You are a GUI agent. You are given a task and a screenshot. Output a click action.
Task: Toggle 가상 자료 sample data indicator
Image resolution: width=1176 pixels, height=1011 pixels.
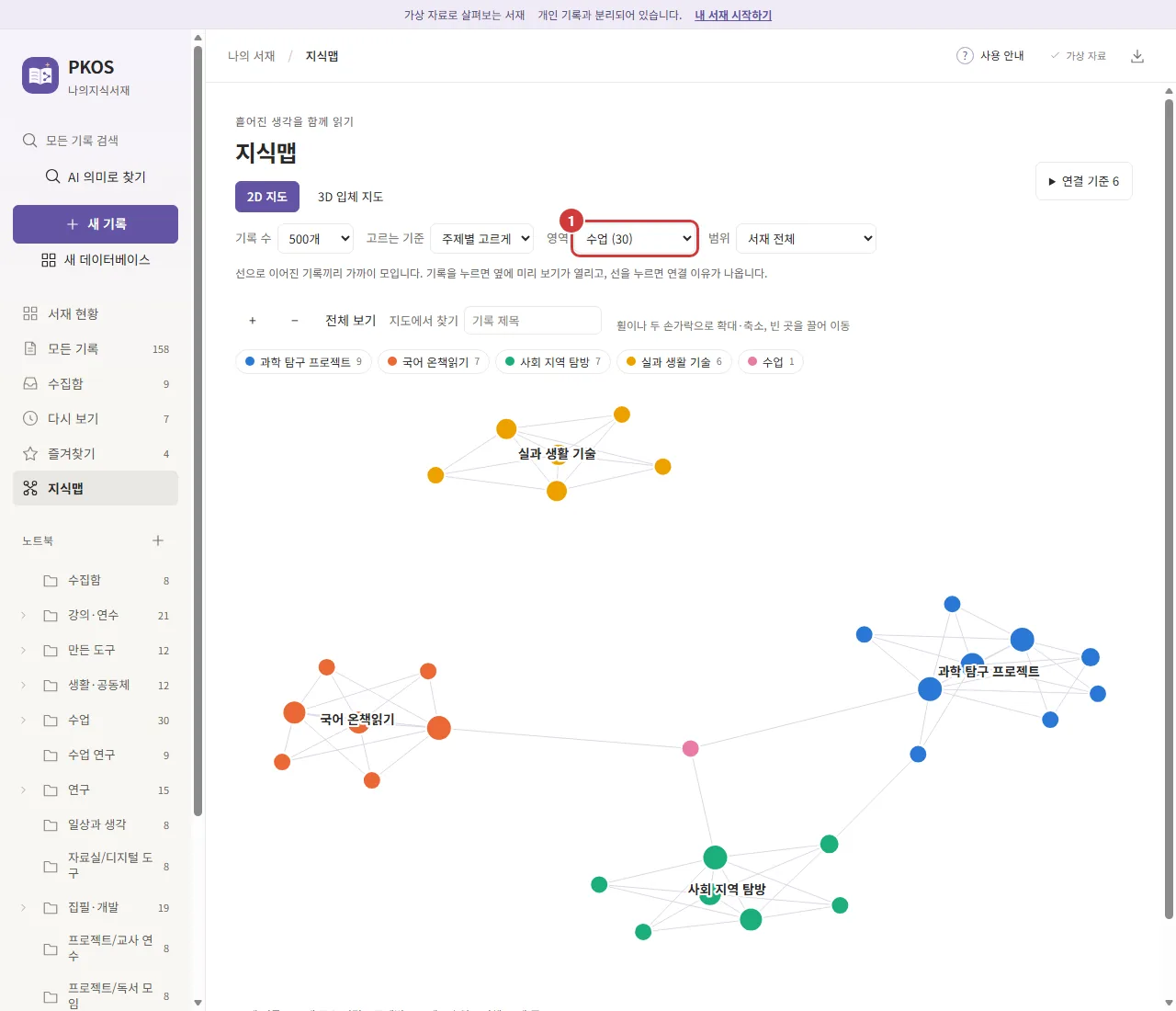pos(1079,56)
